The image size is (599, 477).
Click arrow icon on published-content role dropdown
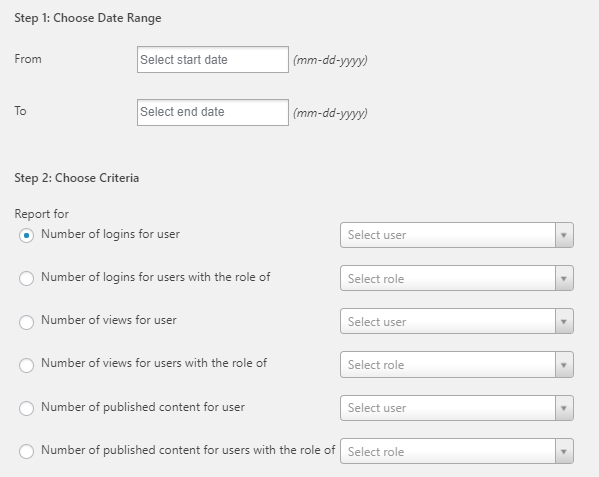(x=564, y=451)
